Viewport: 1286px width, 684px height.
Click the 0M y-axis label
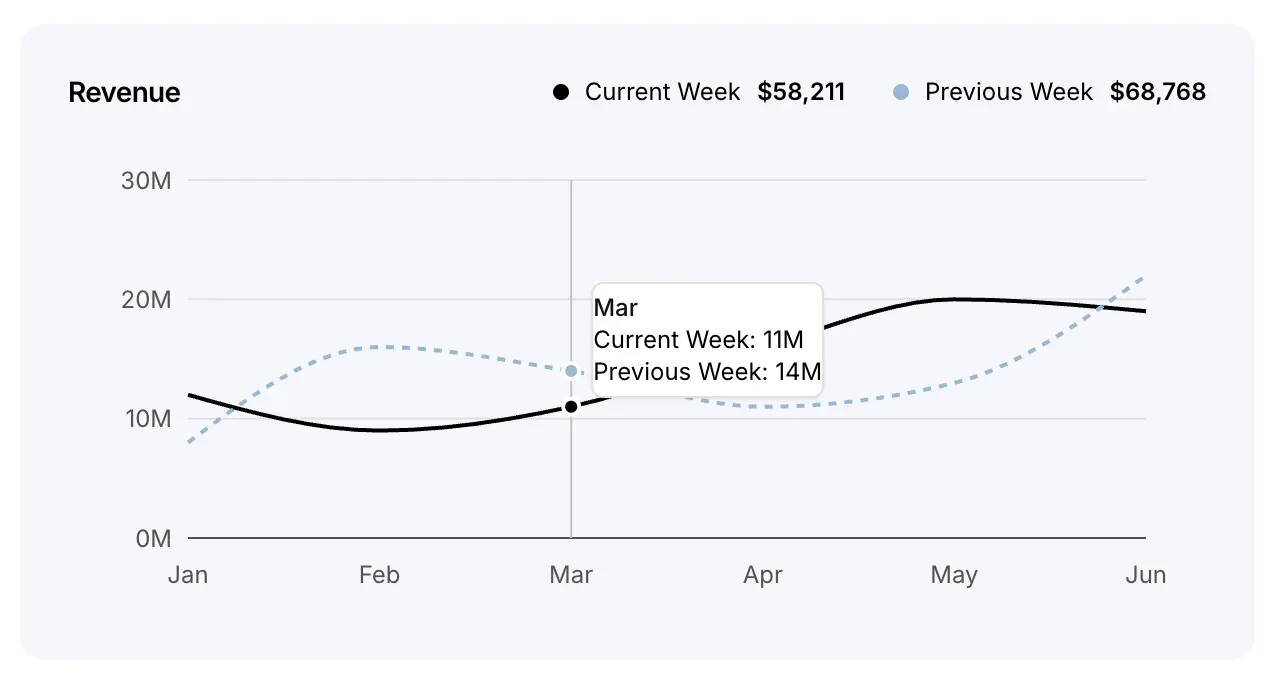pos(152,538)
